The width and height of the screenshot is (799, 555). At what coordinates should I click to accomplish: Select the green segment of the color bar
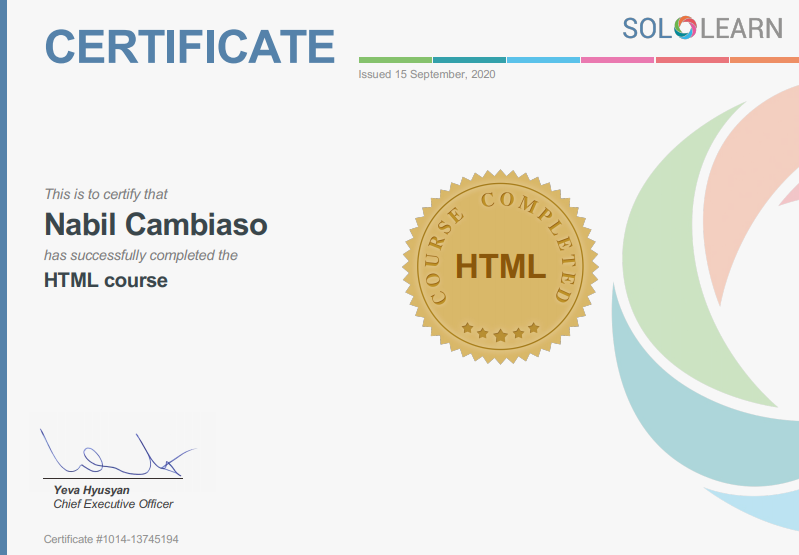click(x=395, y=60)
